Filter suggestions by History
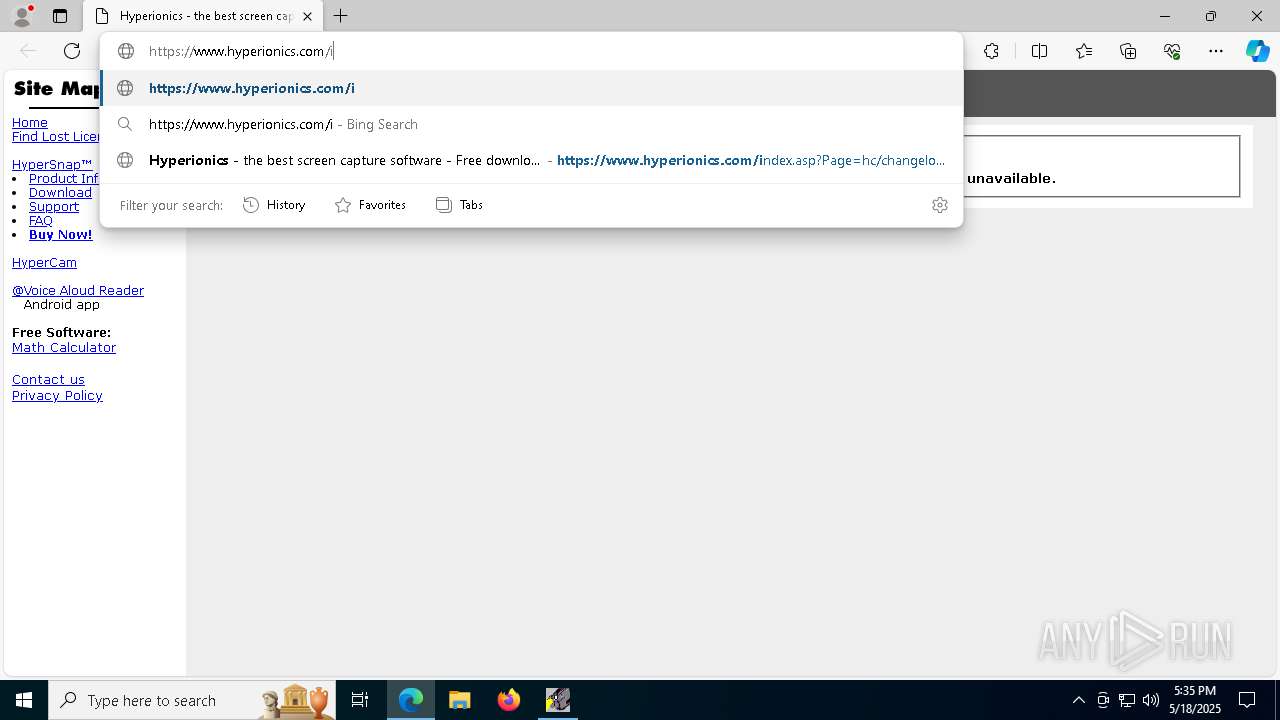 274,205
